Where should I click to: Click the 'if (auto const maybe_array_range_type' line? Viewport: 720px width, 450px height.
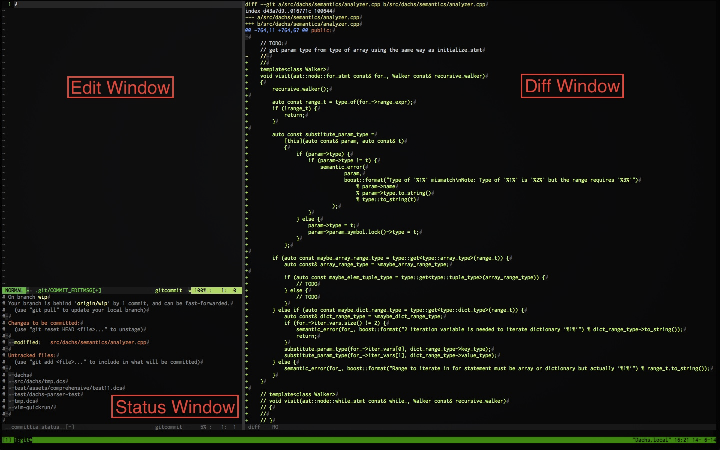coord(392,258)
